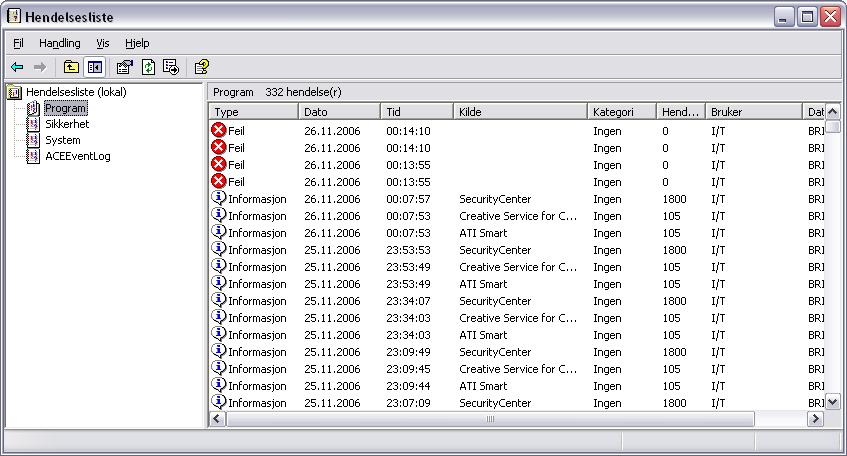Click info icon of SecurityCenter row at 23:34:07
The width and height of the screenshot is (847, 456).
219,300
